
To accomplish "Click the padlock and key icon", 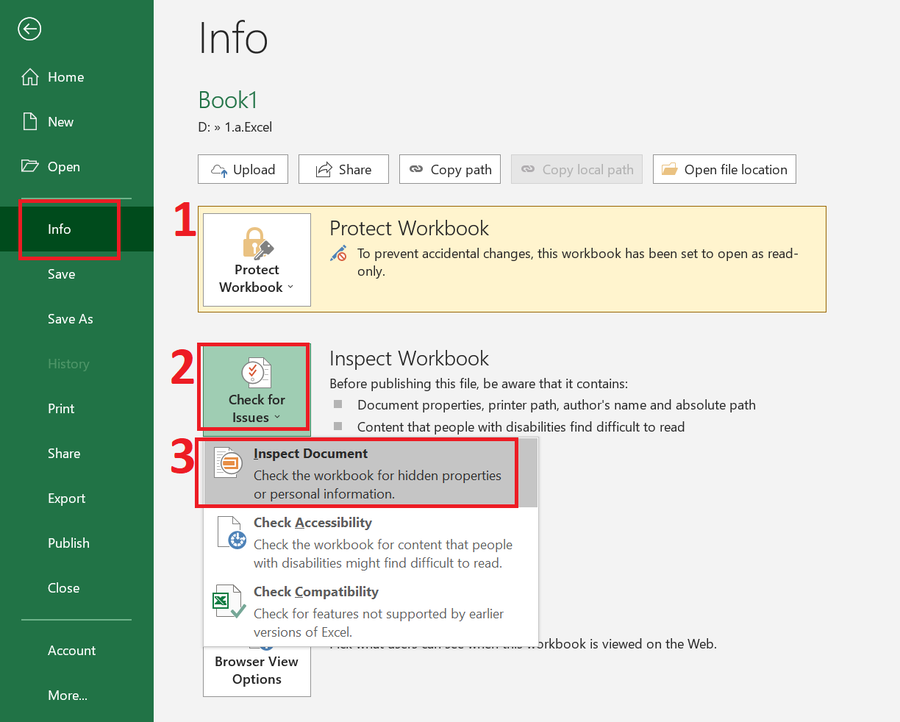I will (x=257, y=243).
